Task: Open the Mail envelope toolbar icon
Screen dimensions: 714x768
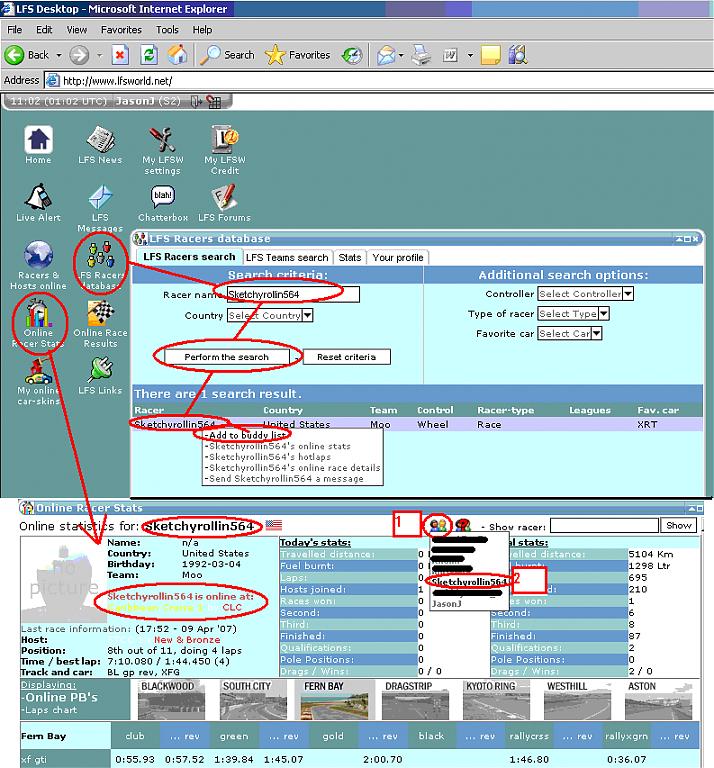Action: click(x=386, y=55)
